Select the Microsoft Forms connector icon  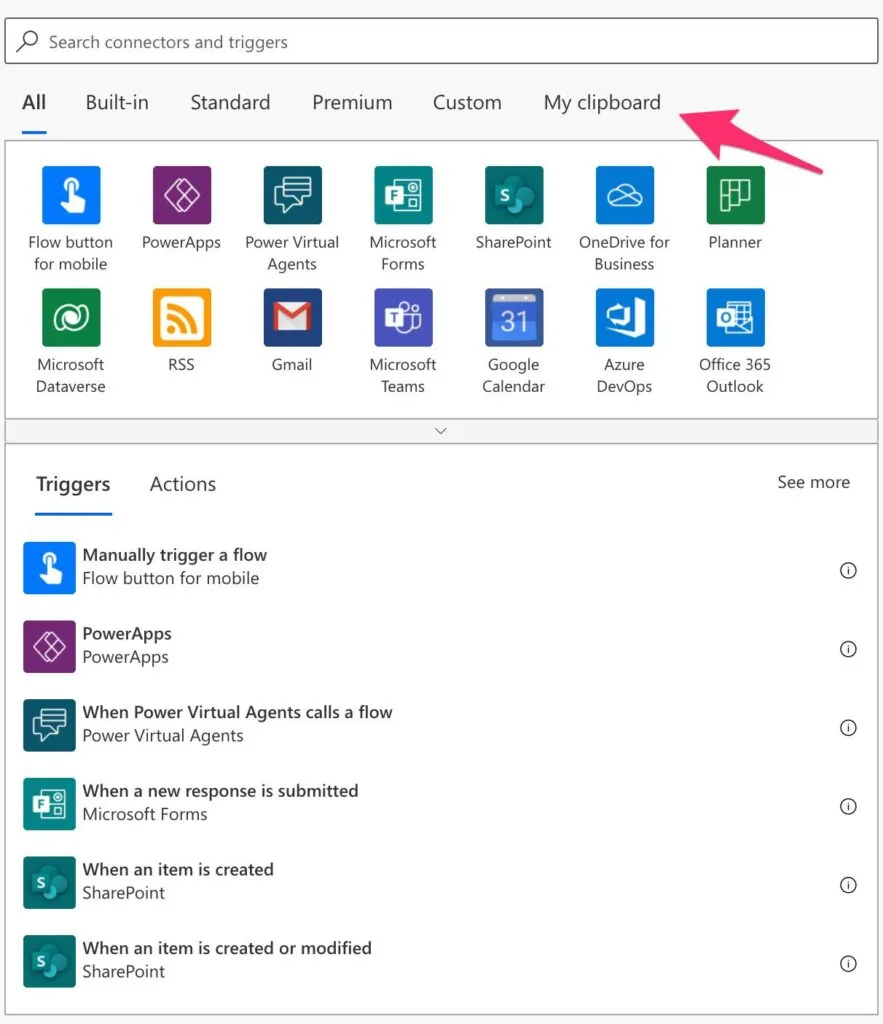(x=403, y=196)
